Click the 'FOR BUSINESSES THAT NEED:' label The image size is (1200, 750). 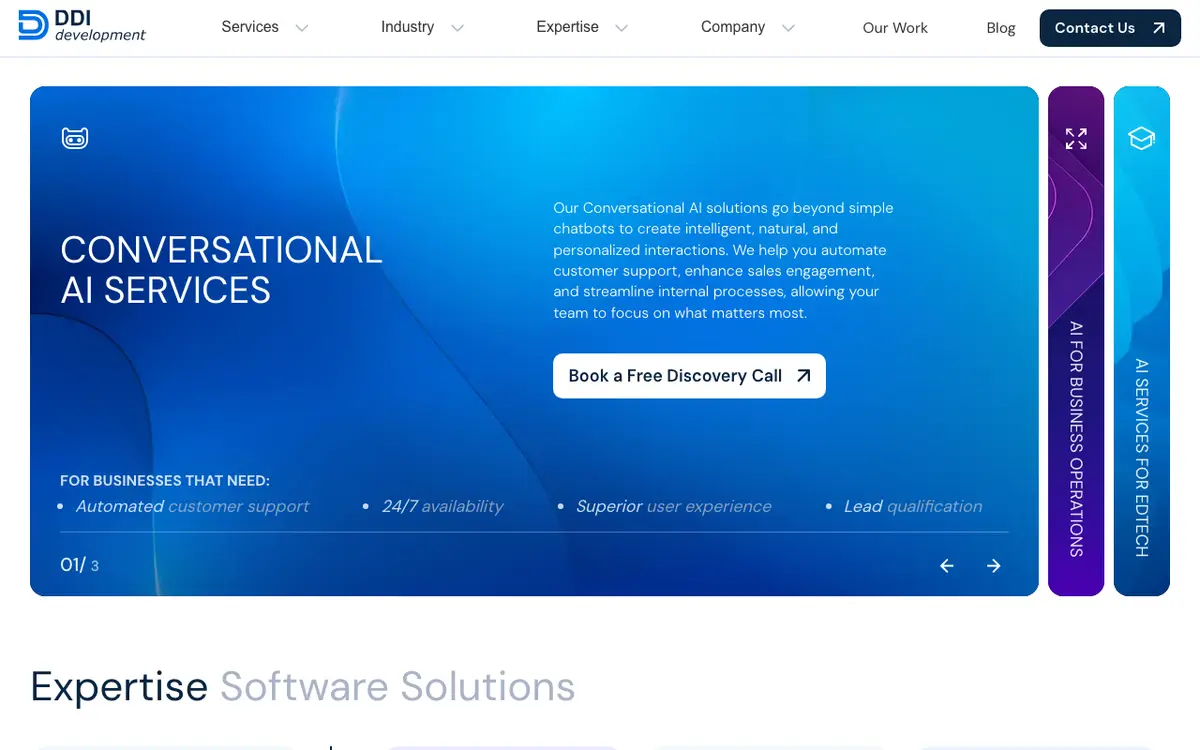(x=165, y=481)
